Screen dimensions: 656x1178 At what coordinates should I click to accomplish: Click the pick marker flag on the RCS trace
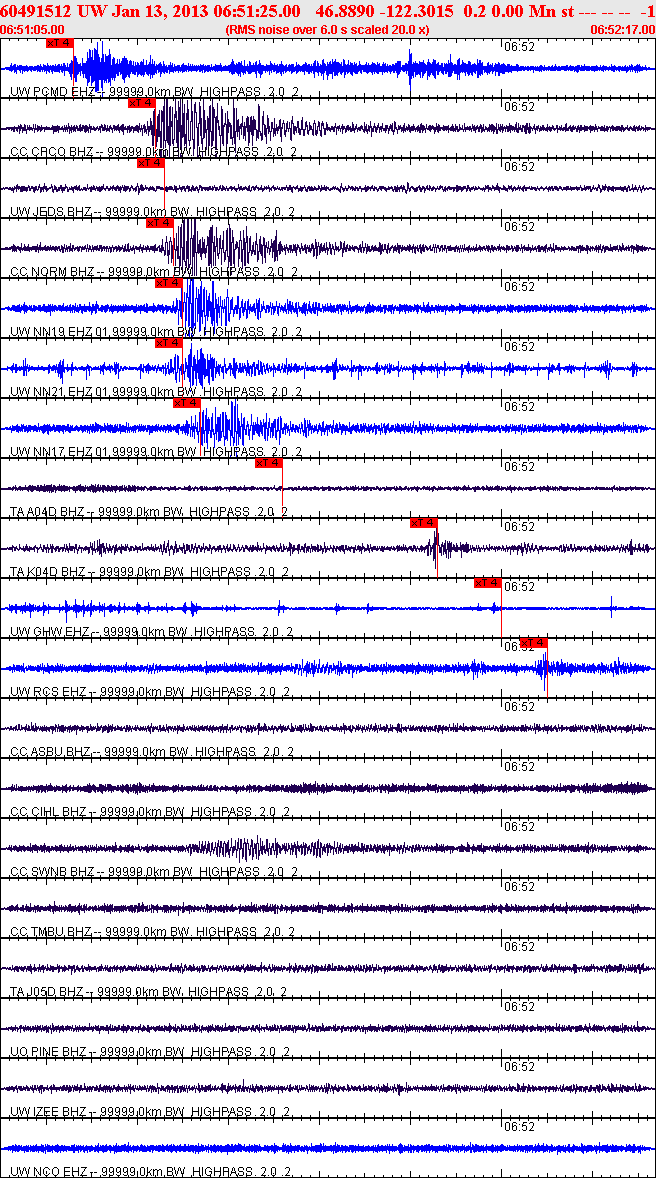(533, 643)
